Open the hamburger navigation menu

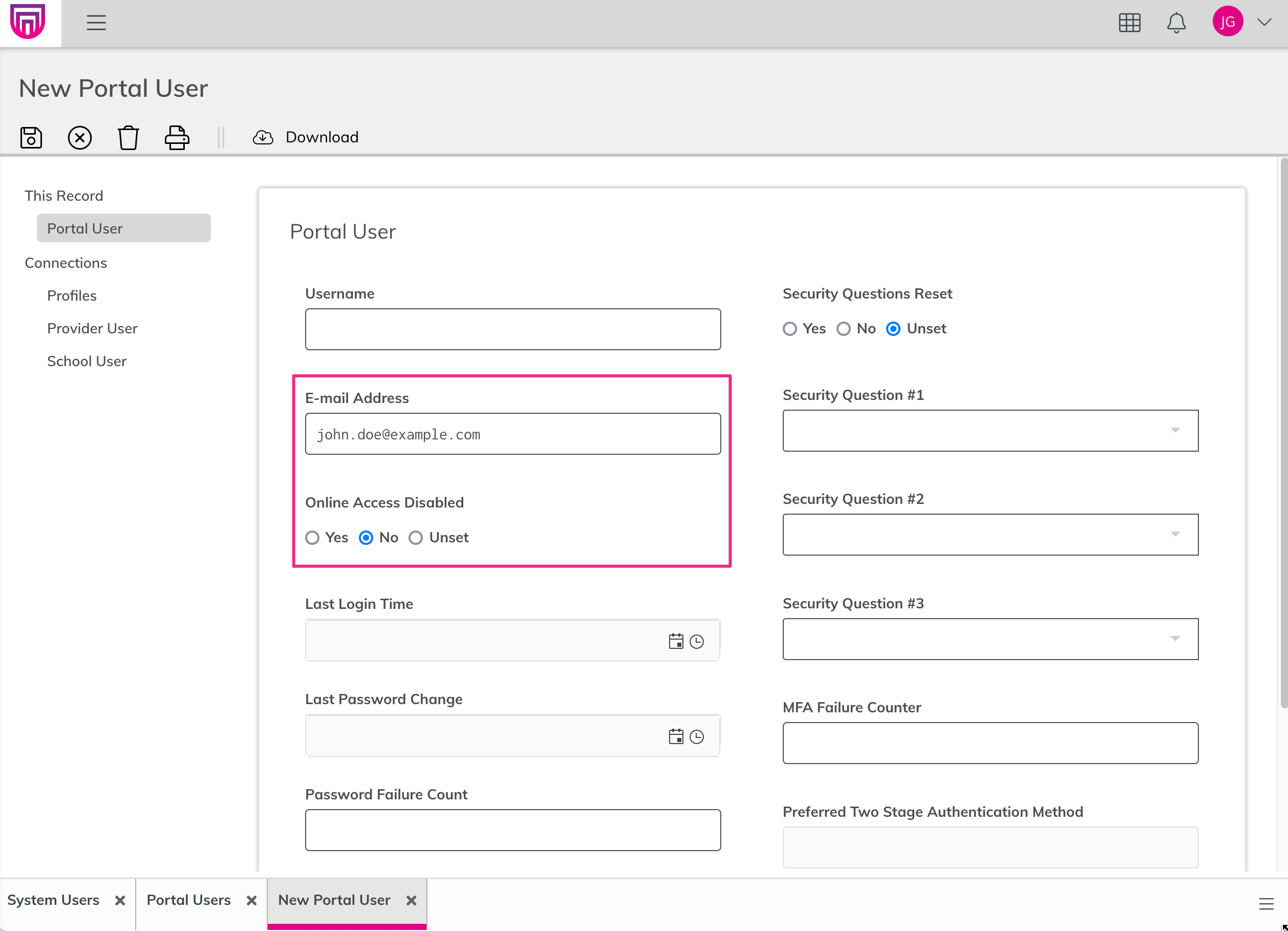point(96,23)
